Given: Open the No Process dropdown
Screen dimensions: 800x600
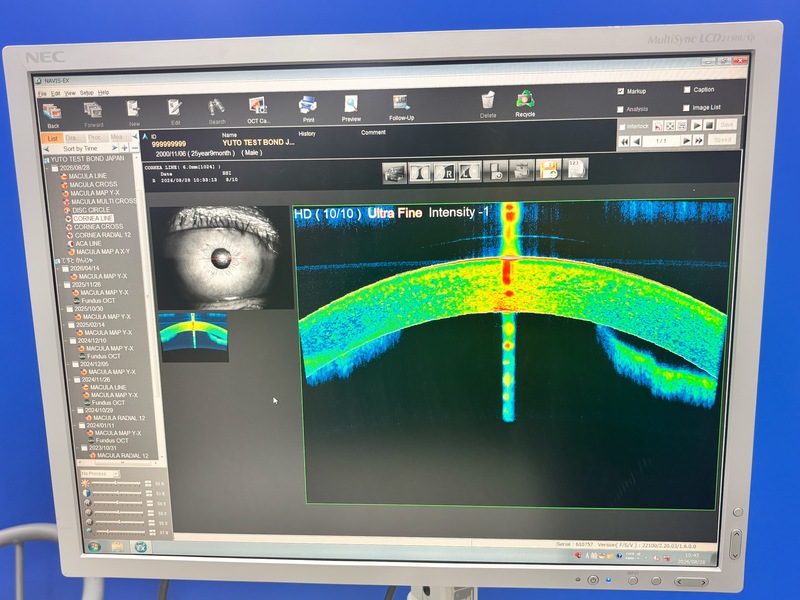Looking at the screenshot, I should click(100, 473).
